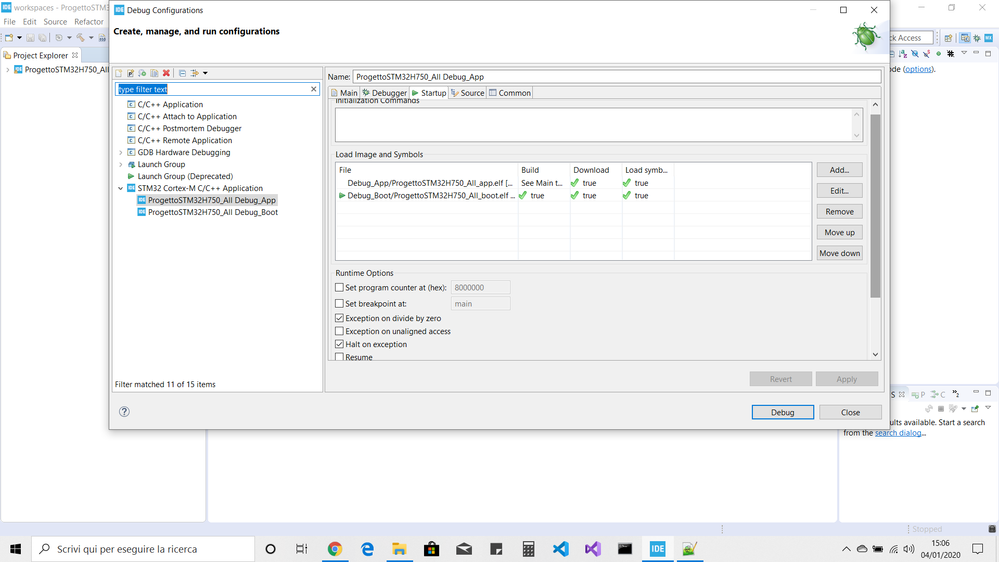Click the Startup tab vertical scrollbar
This screenshot has width=999, height=562.
tap(875, 206)
